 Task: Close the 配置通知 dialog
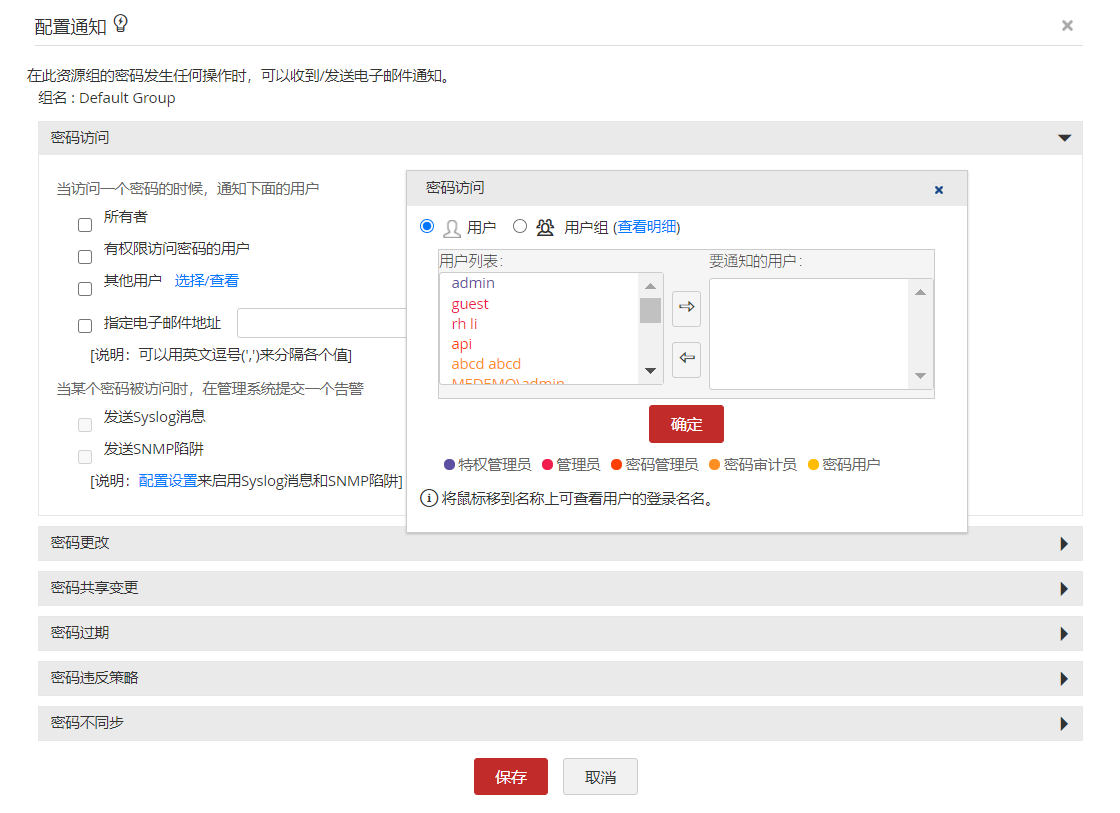coord(1067,26)
